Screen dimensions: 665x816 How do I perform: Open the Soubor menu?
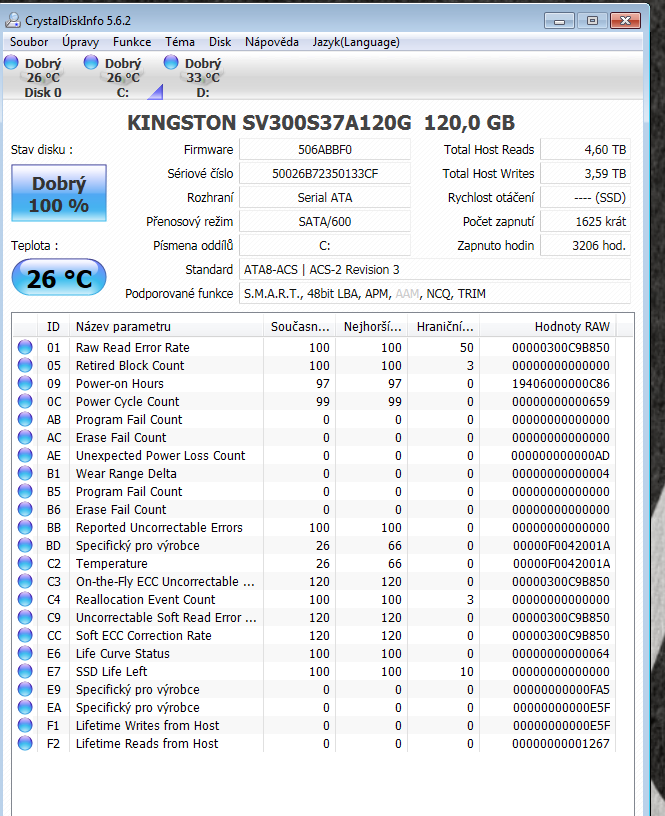[x=29, y=42]
